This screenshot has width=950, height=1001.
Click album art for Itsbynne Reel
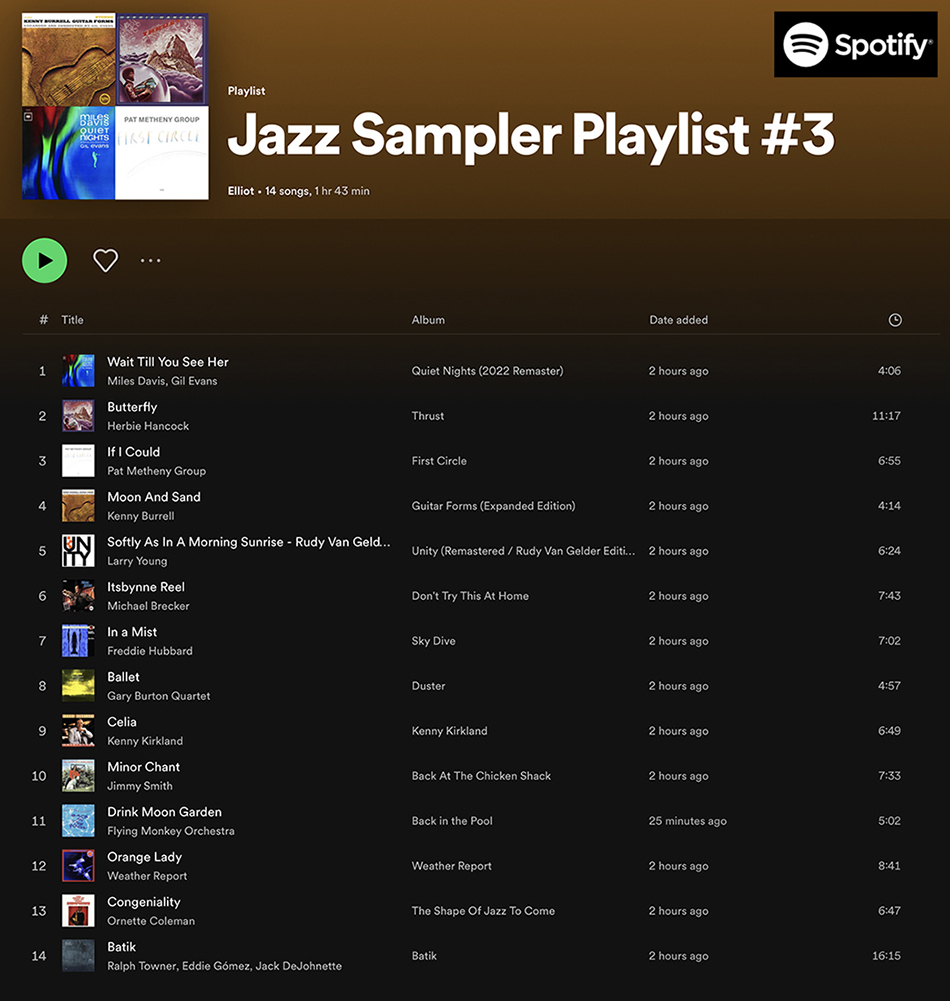pos(78,596)
